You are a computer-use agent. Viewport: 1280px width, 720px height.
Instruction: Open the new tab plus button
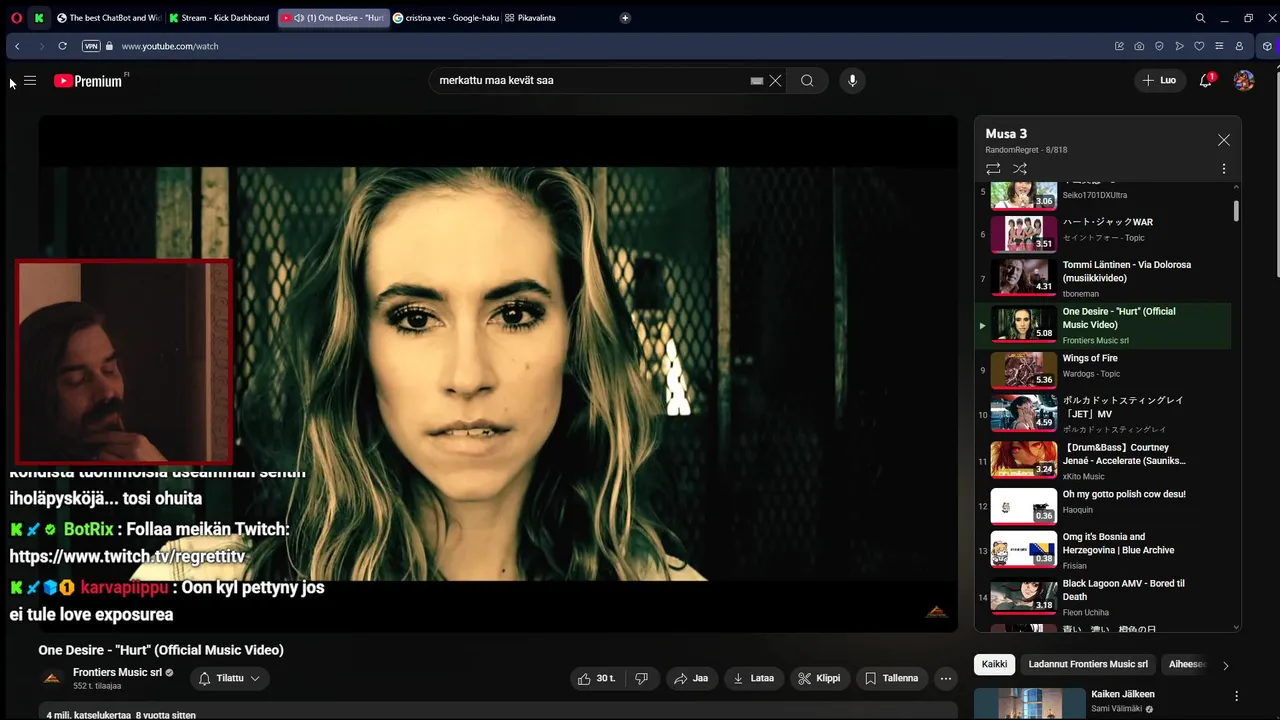point(625,18)
